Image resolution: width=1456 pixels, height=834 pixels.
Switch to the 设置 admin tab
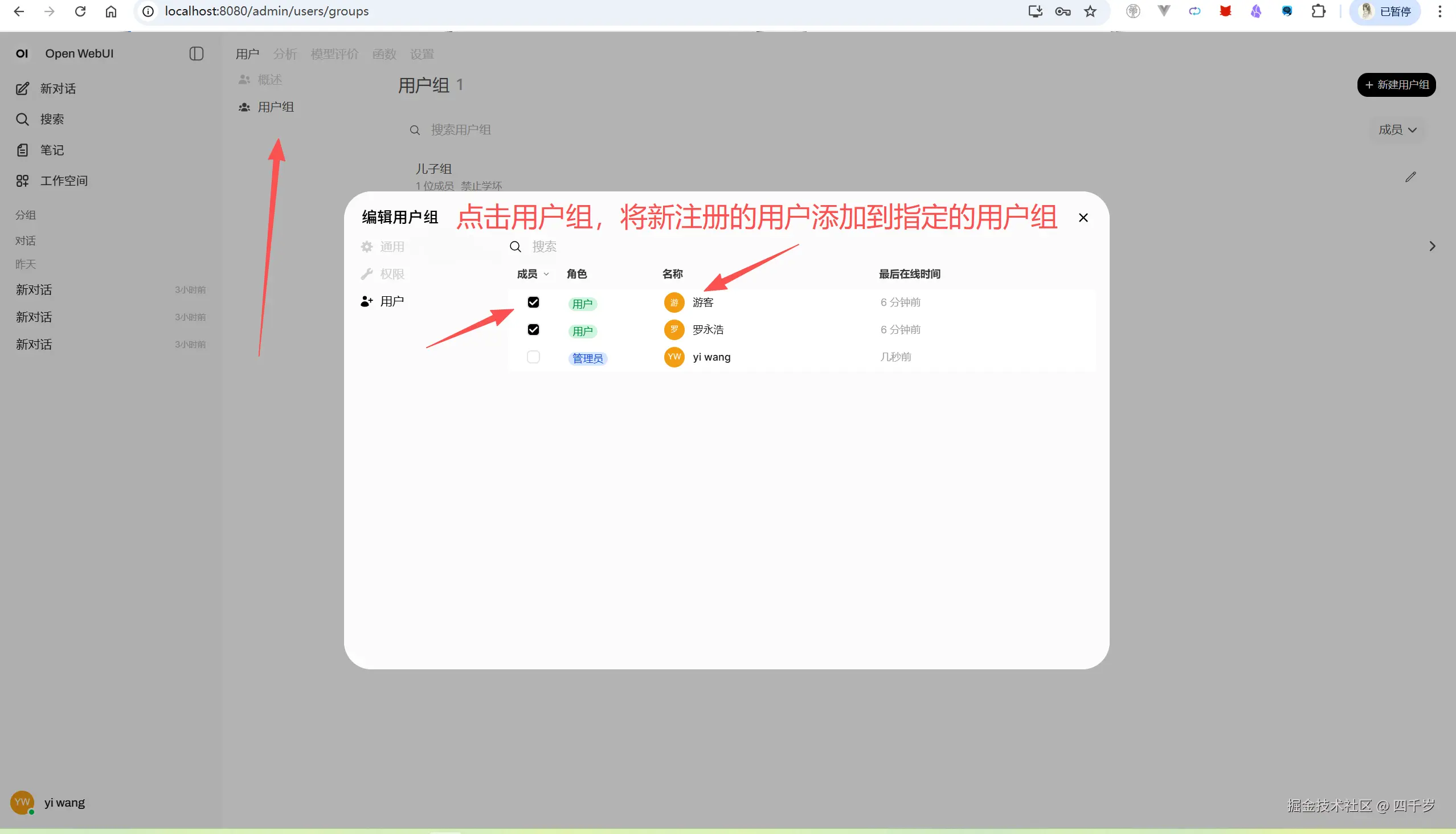[421, 54]
